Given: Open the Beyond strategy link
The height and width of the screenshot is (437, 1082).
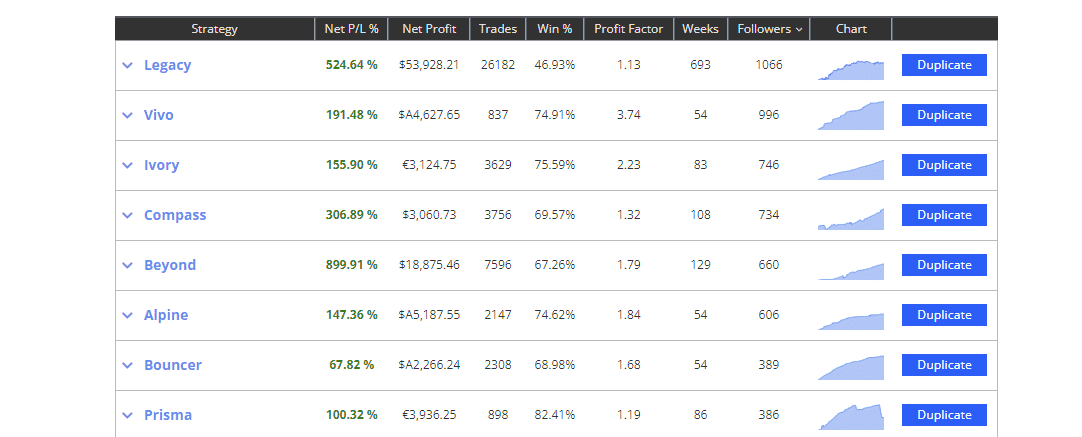Looking at the screenshot, I should pos(170,265).
